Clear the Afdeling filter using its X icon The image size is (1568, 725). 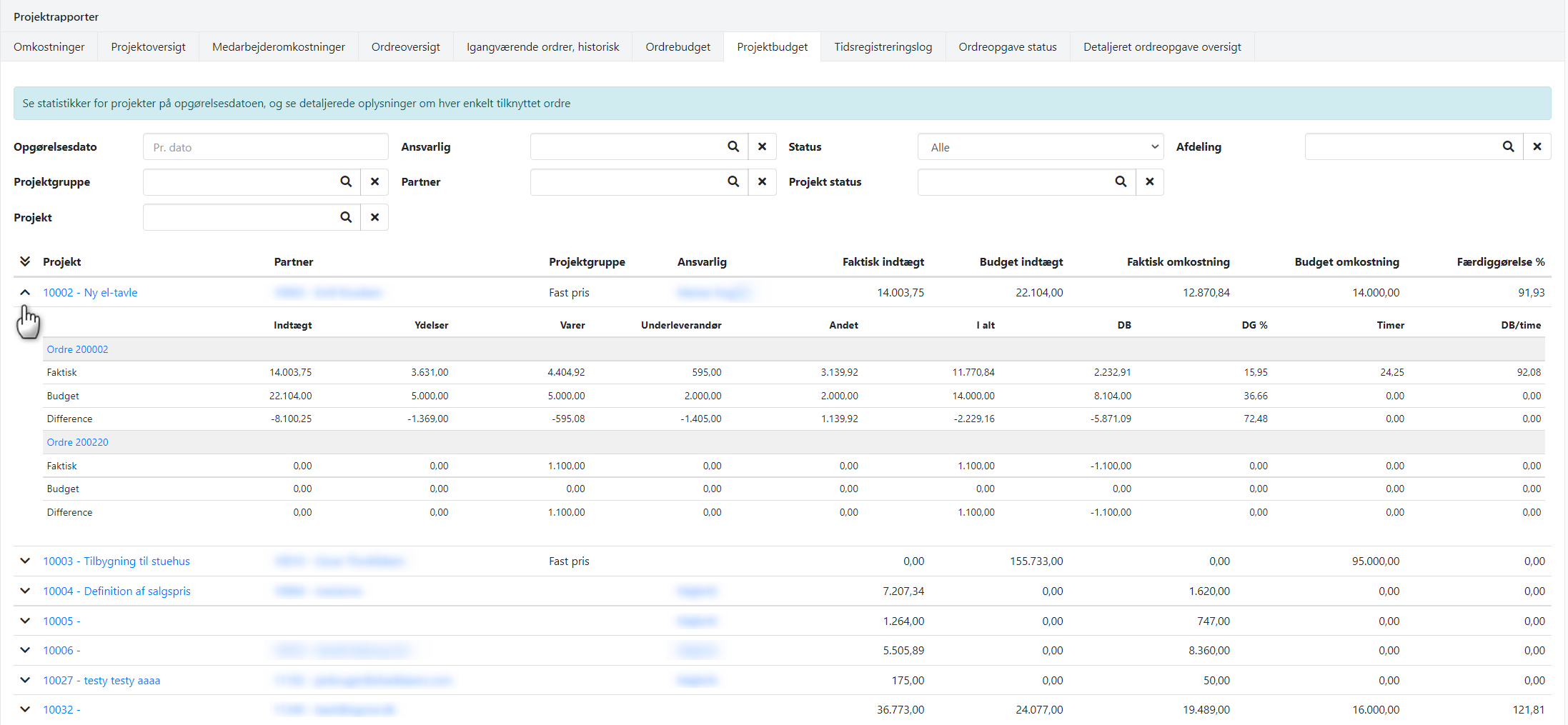[x=1537, y=146]
